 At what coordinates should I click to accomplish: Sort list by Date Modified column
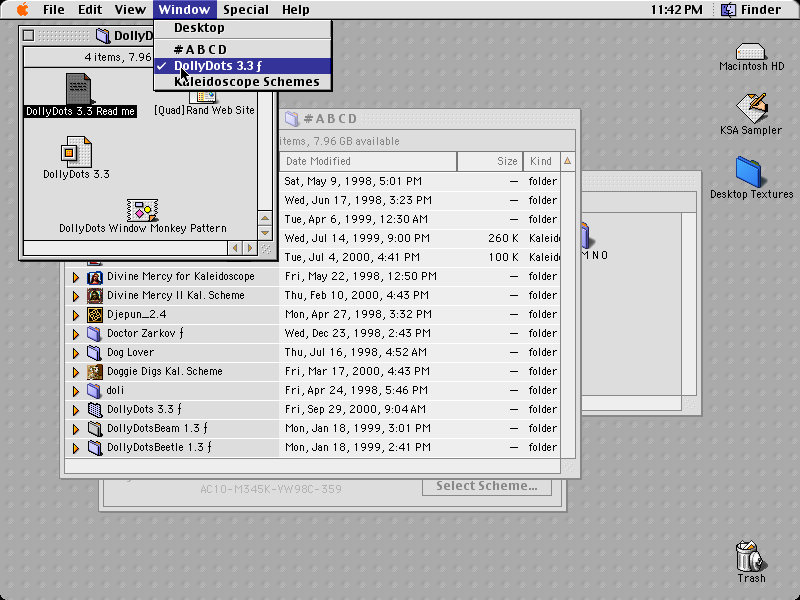[368, 161]
